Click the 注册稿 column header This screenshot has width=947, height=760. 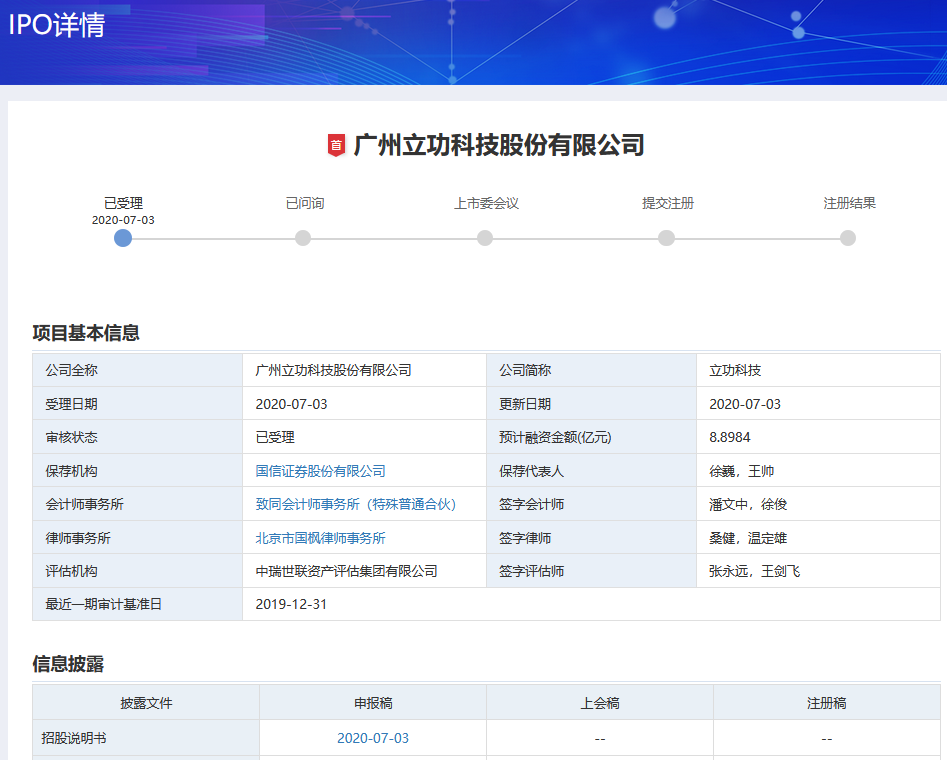click(x=827, y=703)
